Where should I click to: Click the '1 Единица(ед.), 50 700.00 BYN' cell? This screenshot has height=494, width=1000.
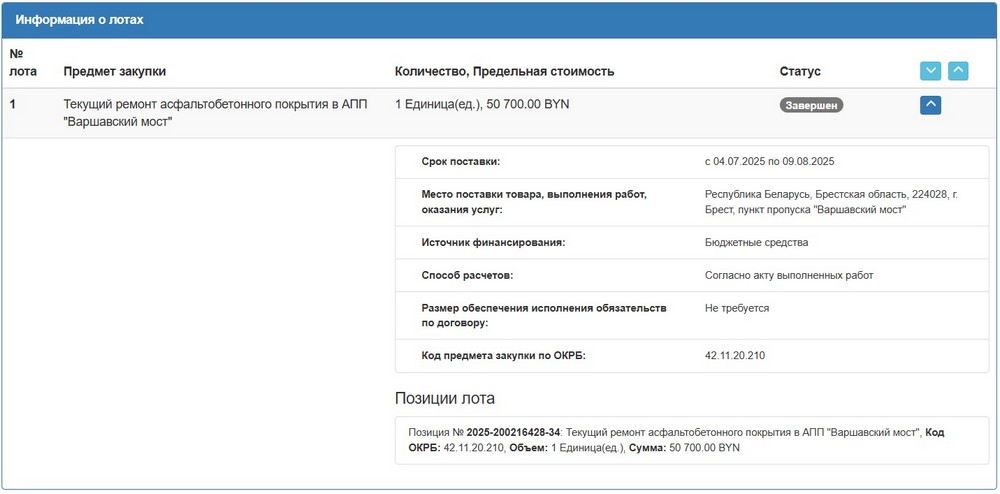482,104
